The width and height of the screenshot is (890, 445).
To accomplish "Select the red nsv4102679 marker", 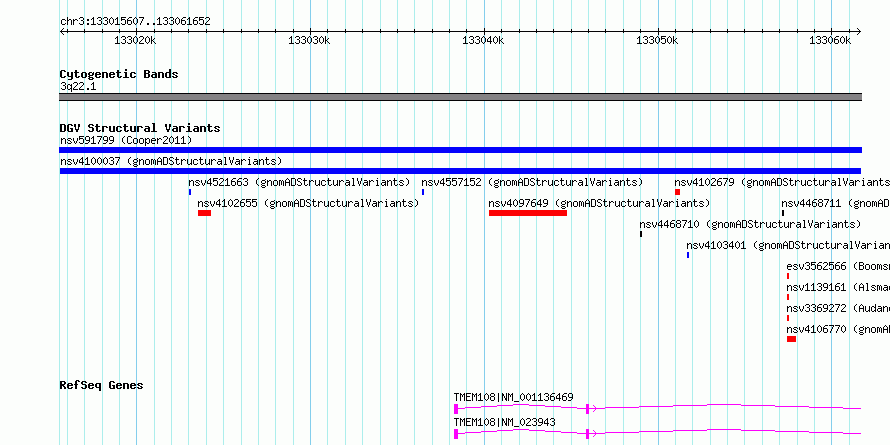I will coord(677,192).
